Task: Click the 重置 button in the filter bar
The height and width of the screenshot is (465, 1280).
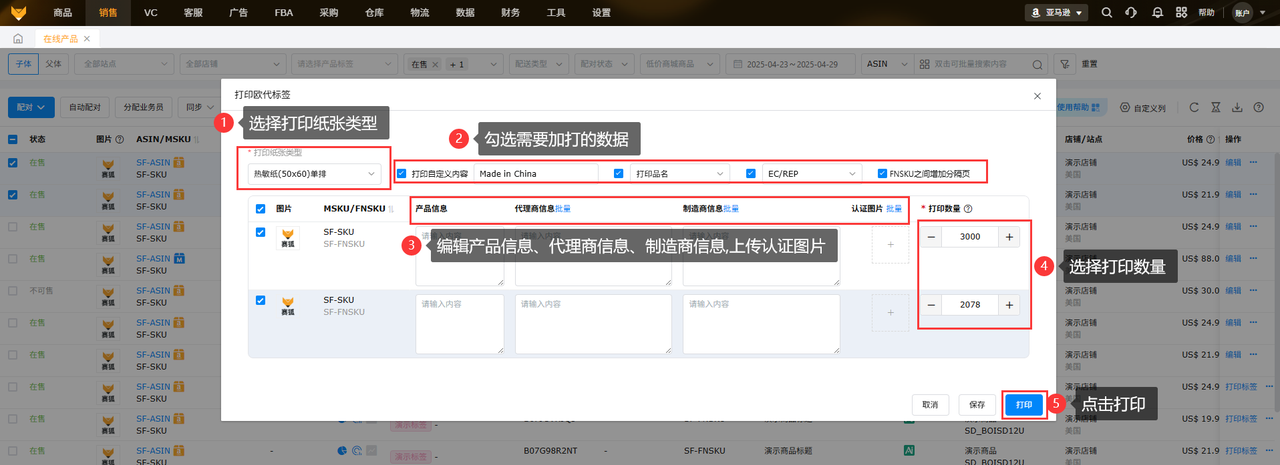Action: pos(1089,63)
